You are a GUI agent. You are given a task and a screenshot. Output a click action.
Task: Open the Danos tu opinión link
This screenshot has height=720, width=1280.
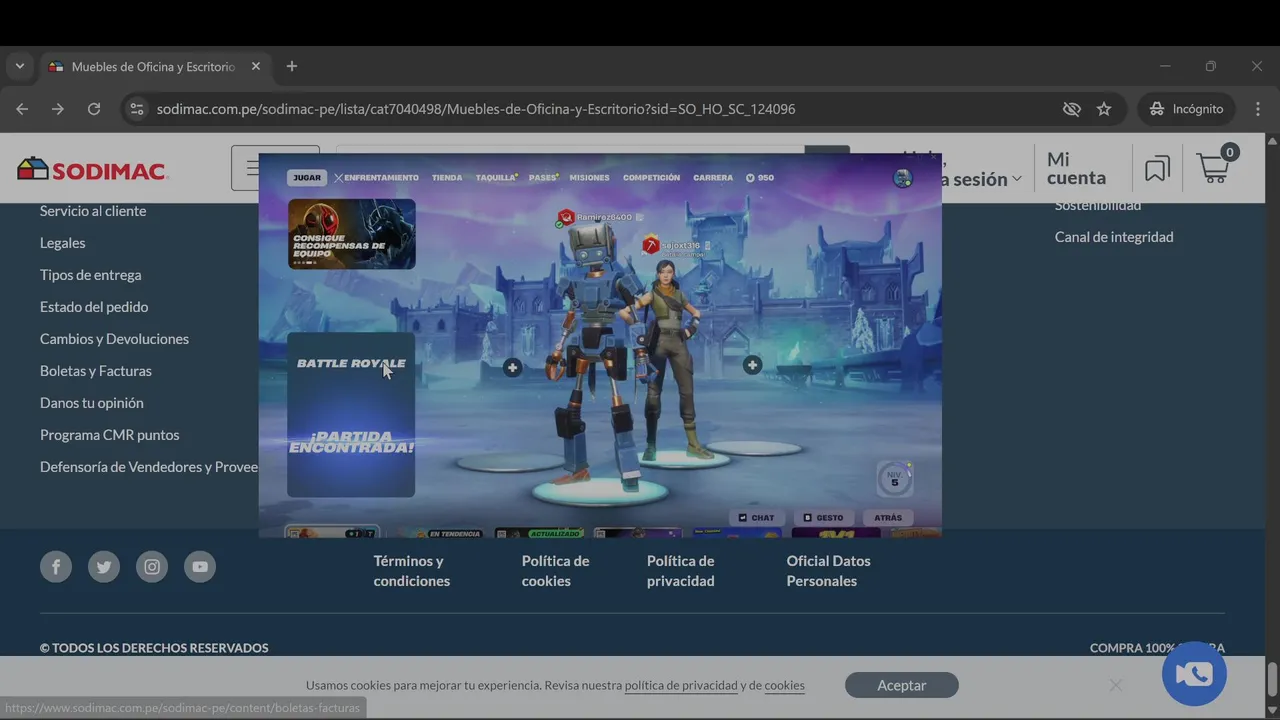[92, 403]
